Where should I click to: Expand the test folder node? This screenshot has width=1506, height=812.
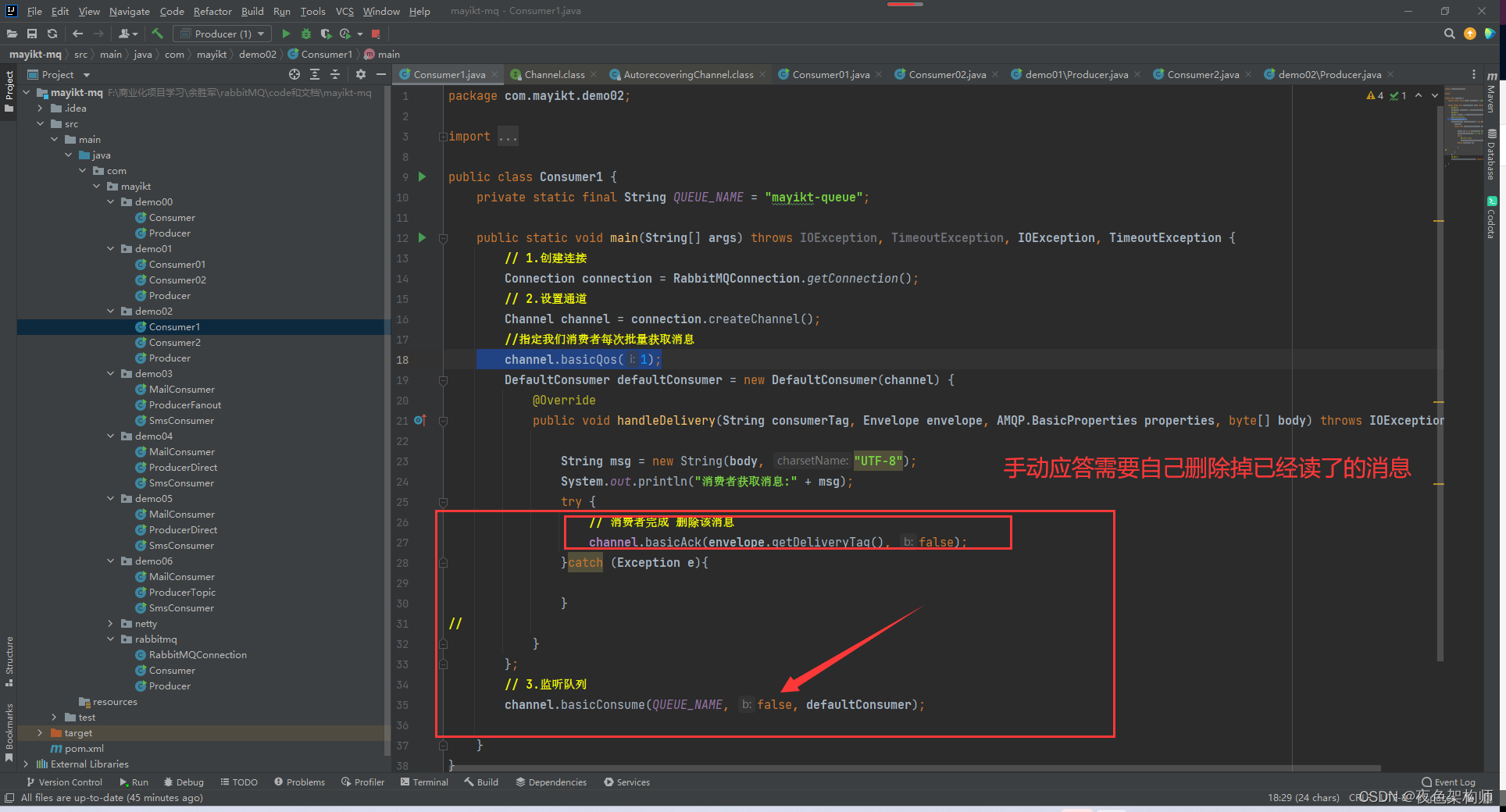pyautogui.click(x=55, y=717)
